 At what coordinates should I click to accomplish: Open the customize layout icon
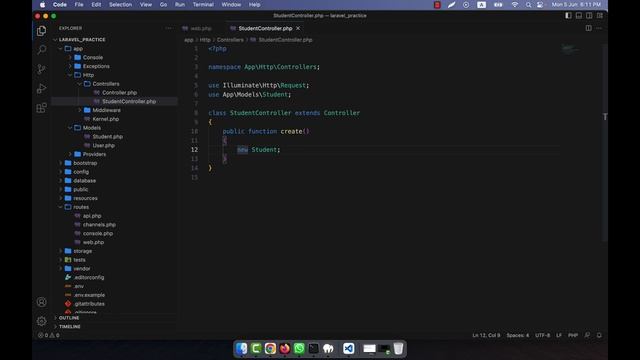pos(600,16)
